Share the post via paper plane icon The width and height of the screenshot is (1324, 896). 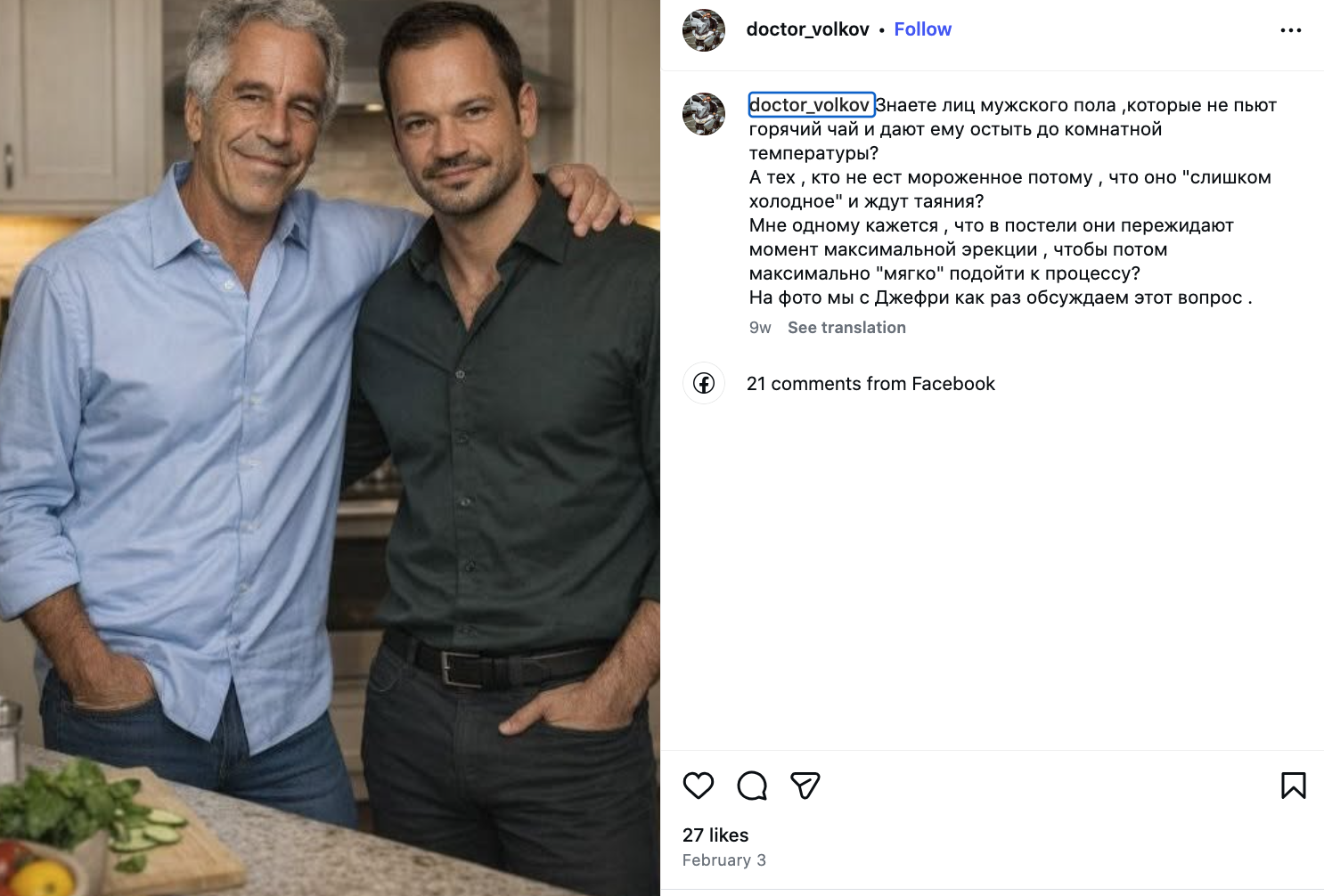(x=805, y=786)
